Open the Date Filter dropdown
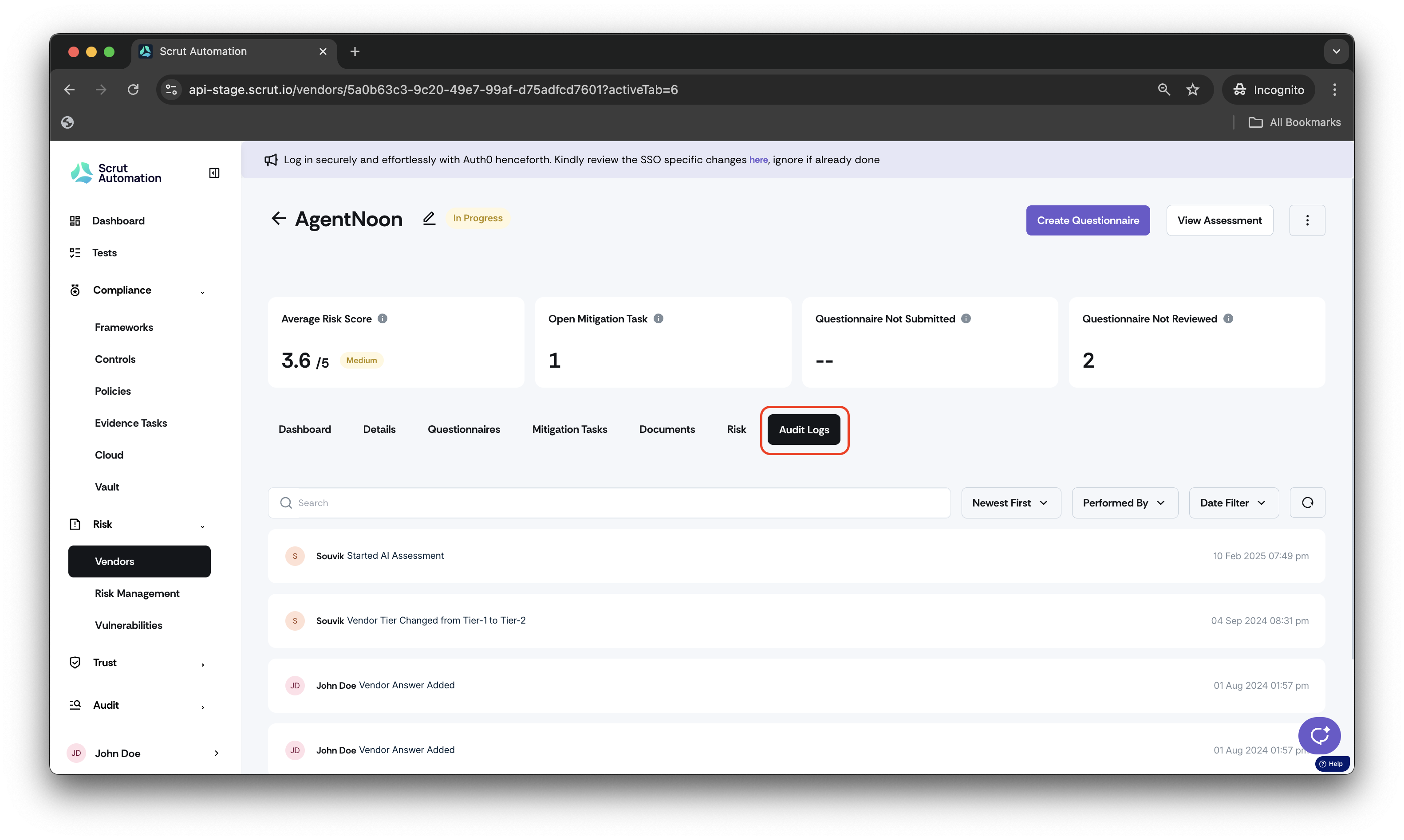Viewport: 1404px width, 840px height. click(1234, 502)
